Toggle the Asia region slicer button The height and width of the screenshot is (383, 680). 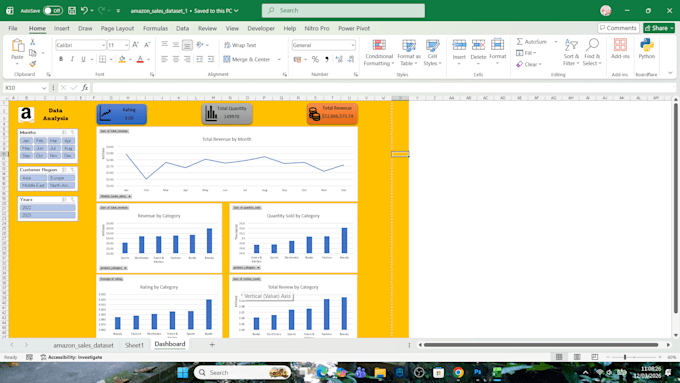pos(33,178)
